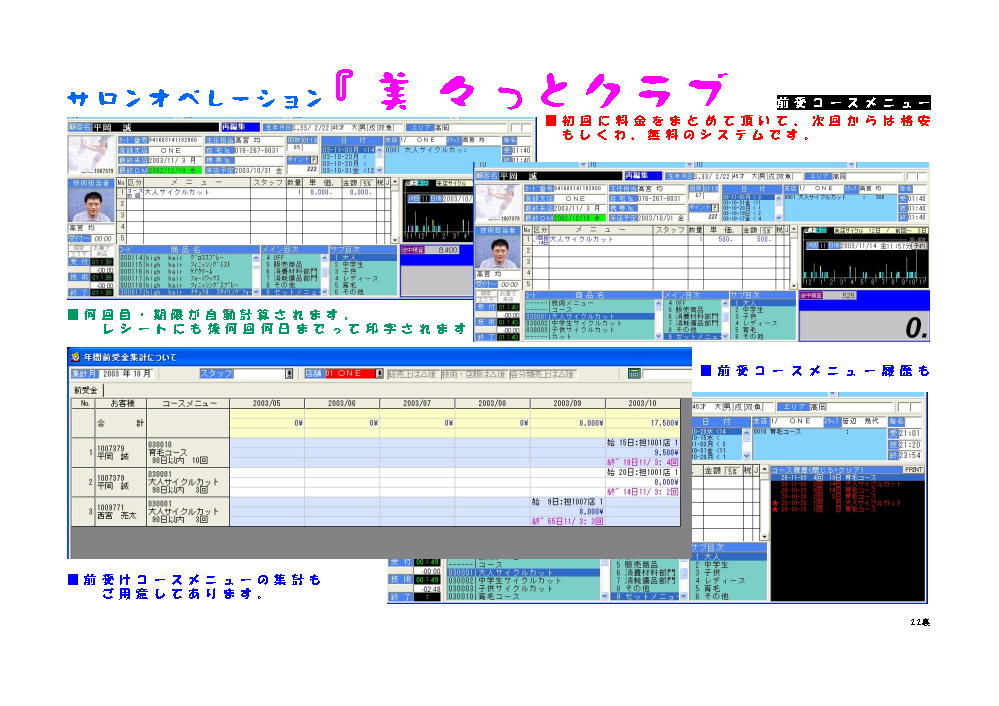Viewport: 999px width, 706px height.
Task: Click the 技術 button in top-left window
Action: point(79,277)
